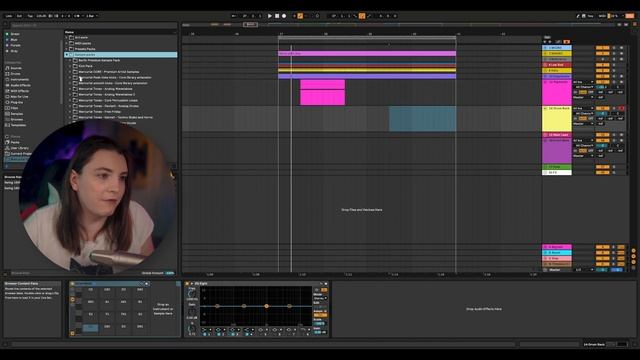Image resolution: width=640 pixels, height=360 pixels.
Task: Open 14 Drum Rack output Master dropdown
Action: (x=583, y=124)
